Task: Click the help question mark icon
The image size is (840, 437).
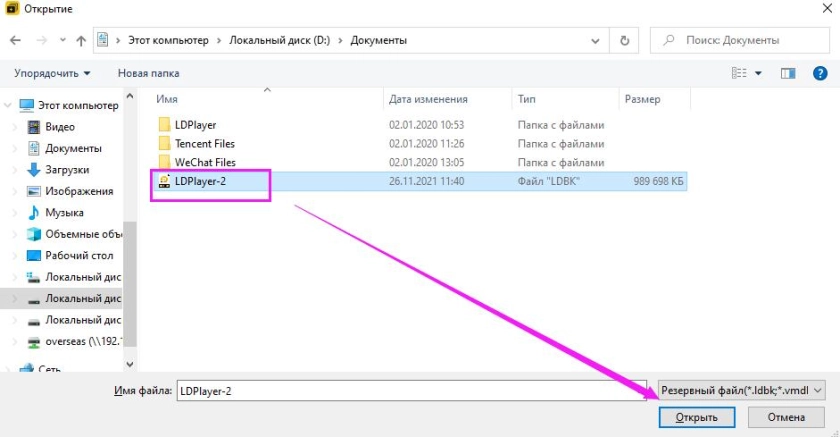Action: pos(820,73)
